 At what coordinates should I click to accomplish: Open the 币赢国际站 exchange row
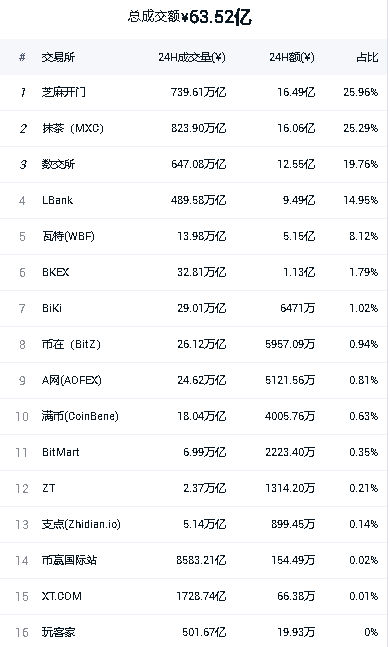pyautogui.click(x=193, y=560)
